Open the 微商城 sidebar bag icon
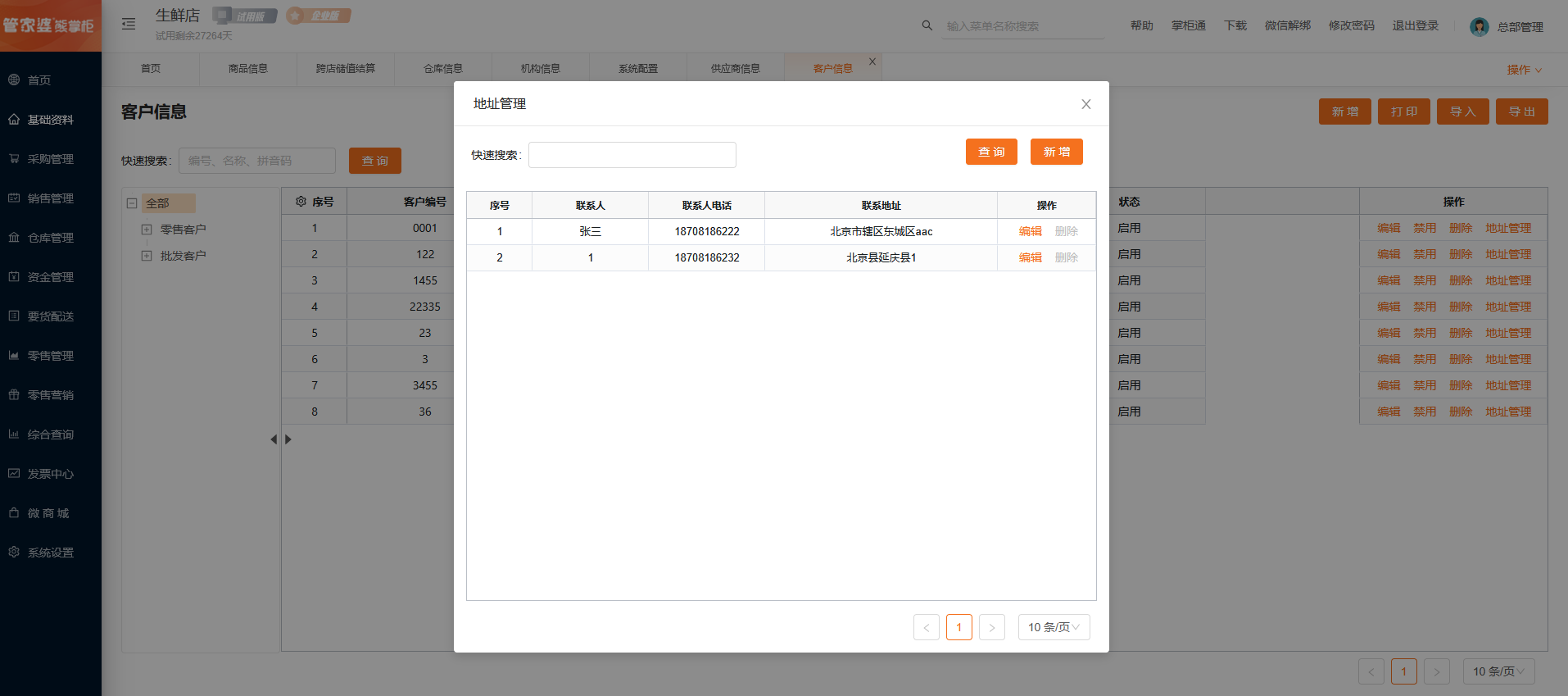Image resolution: width=1568 pixels, height=696 pixels. (x=14, y=513)
